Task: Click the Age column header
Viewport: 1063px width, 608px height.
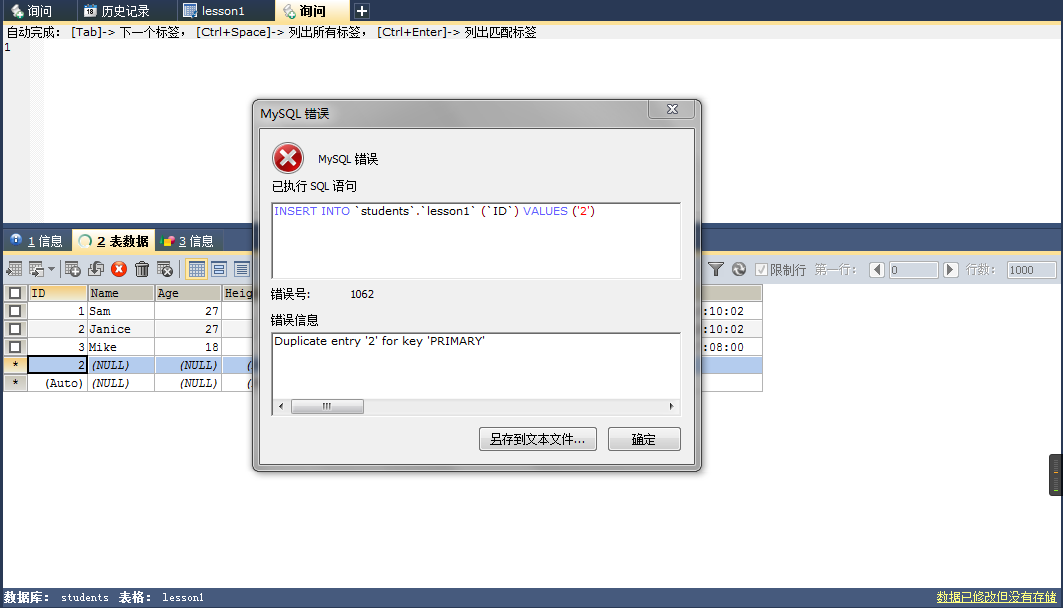Action: pyautogui.click(x=188, y=293)
